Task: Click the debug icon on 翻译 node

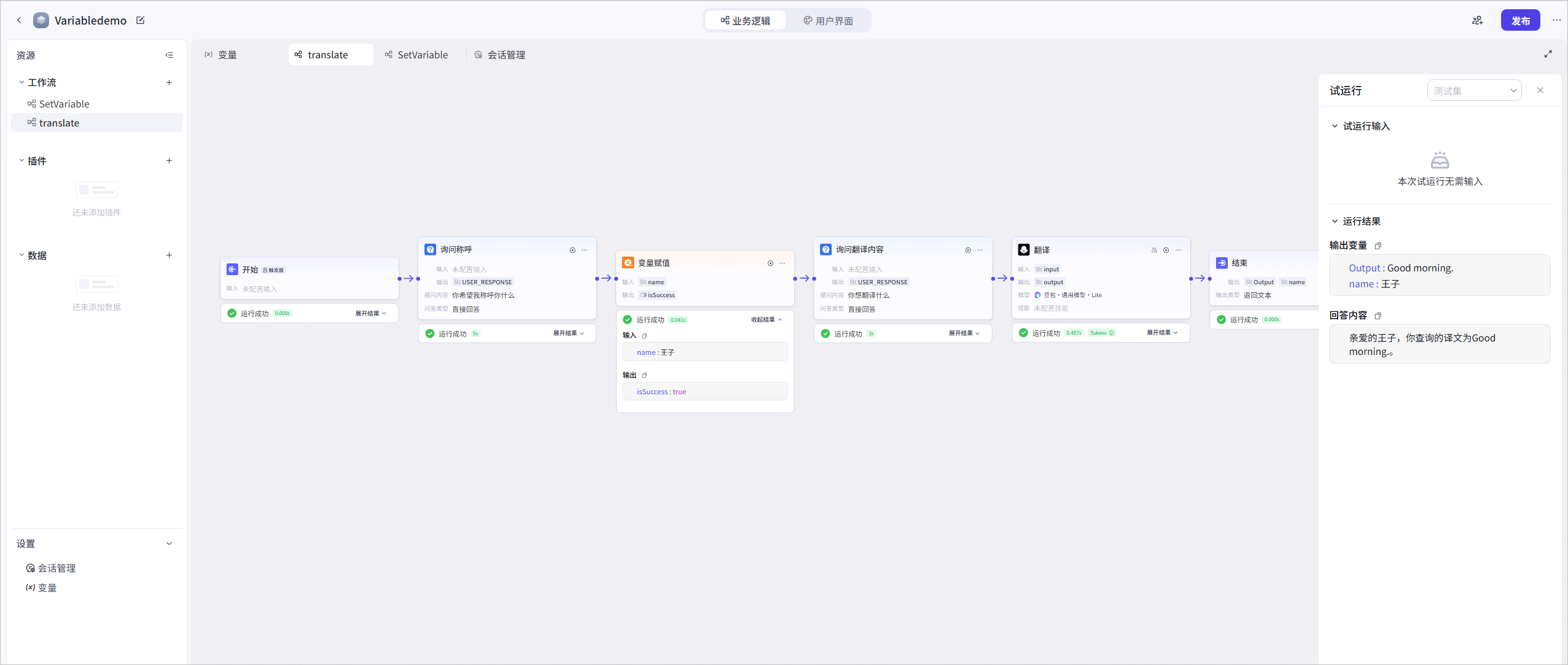Action: pos(1154,250)
